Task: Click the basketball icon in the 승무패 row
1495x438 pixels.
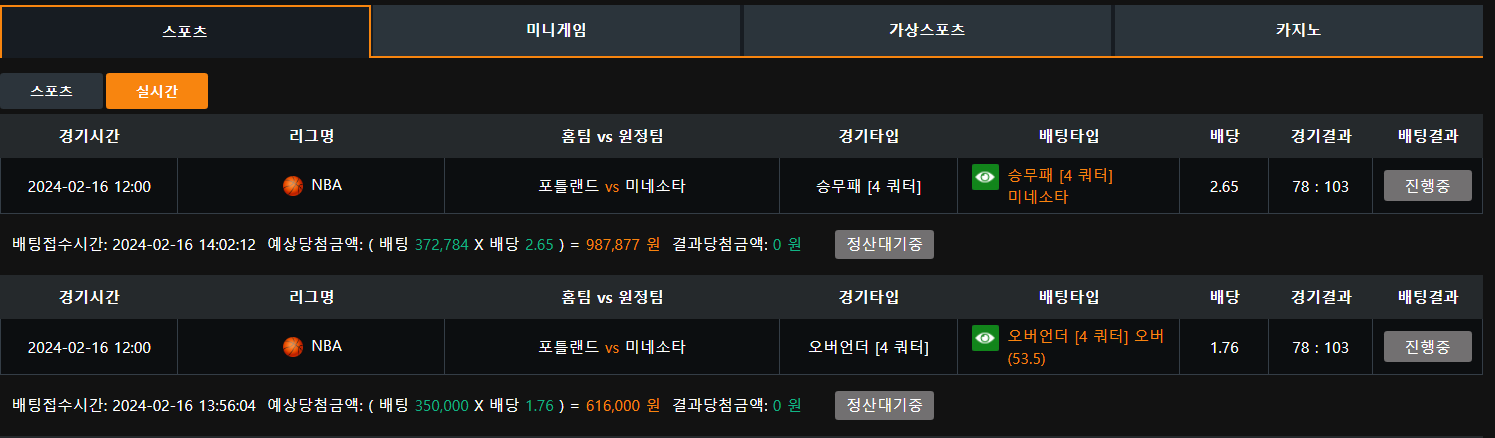Action: [x=293, y=185]
